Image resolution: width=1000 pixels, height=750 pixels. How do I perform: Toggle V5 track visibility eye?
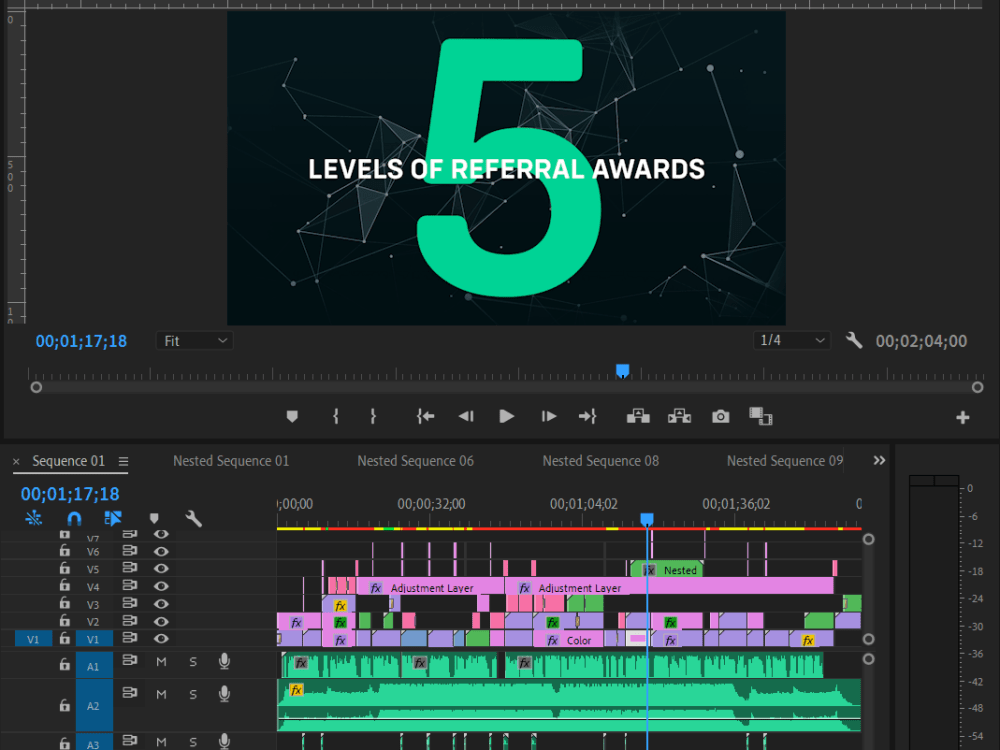point(161,568)
